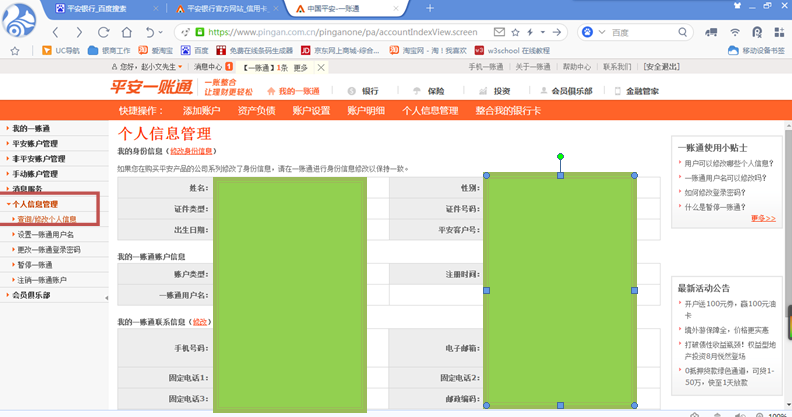Switch to the 平安银行_百度搜索 tab
Viewport: 792px width, 417px height.
[x=97, y=9]
